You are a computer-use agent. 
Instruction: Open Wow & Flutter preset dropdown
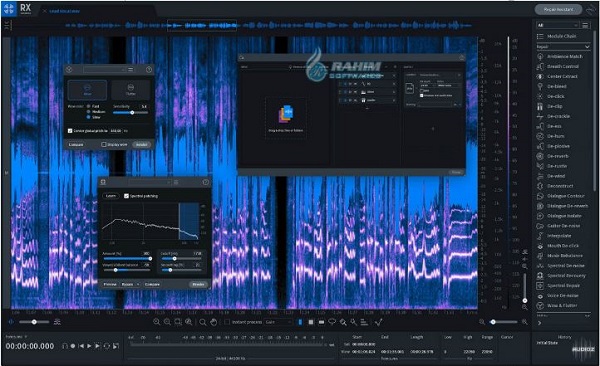pyautogui.click(x=104, y=69)
